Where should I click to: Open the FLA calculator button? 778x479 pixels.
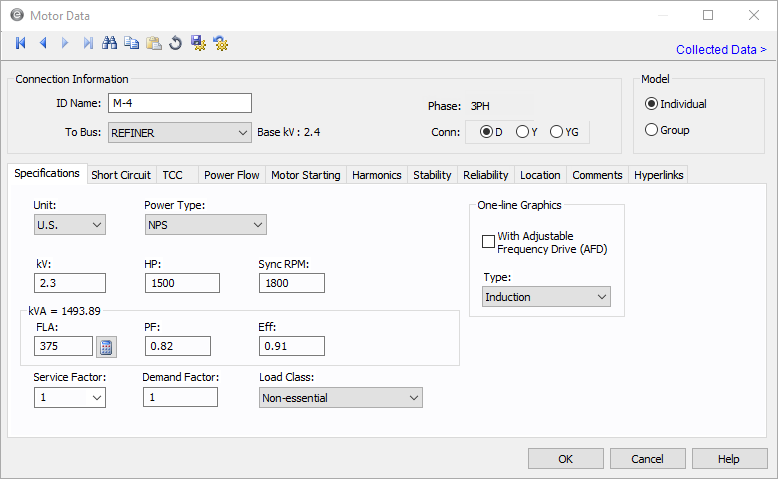pyautogui.click(x=106, y=347)
